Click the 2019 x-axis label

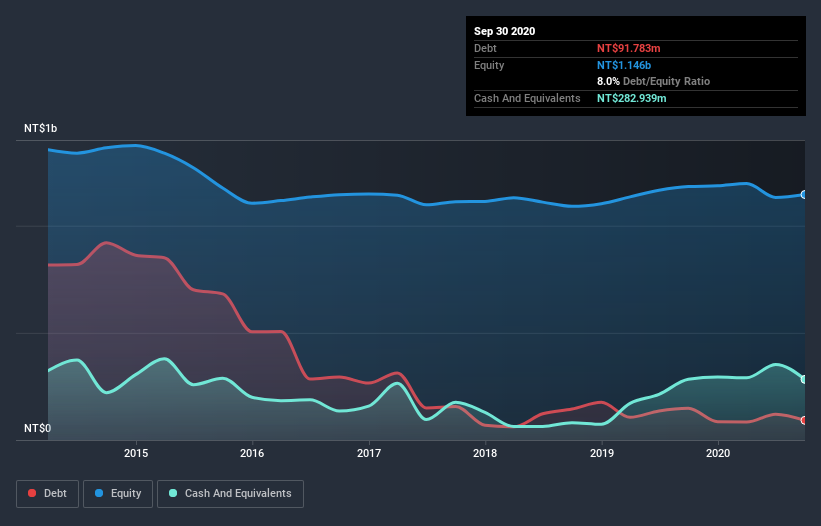(x=602, y=453)
